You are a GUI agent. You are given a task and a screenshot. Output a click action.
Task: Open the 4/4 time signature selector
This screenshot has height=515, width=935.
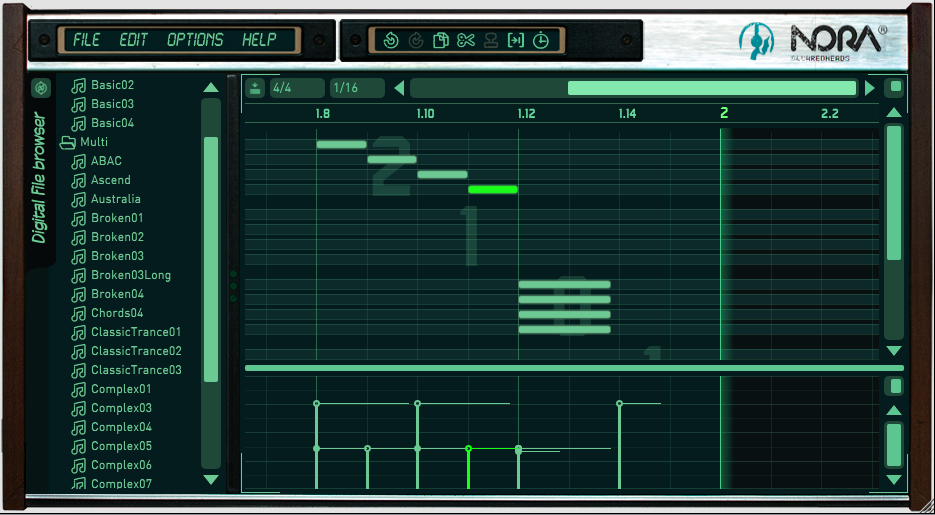tap(297, 88)
